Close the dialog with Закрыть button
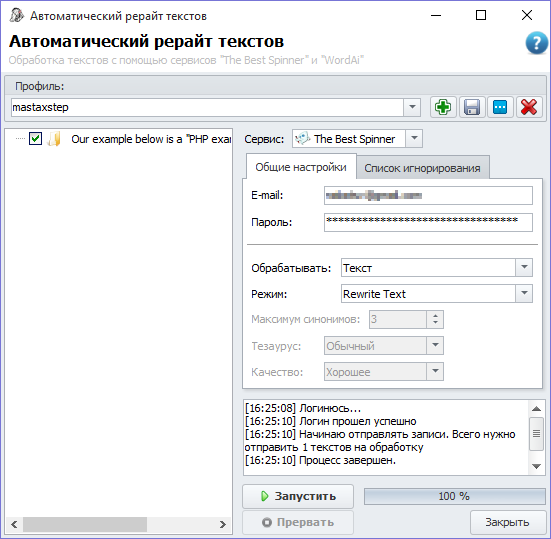The image size is (551, 539). [507, 522]
